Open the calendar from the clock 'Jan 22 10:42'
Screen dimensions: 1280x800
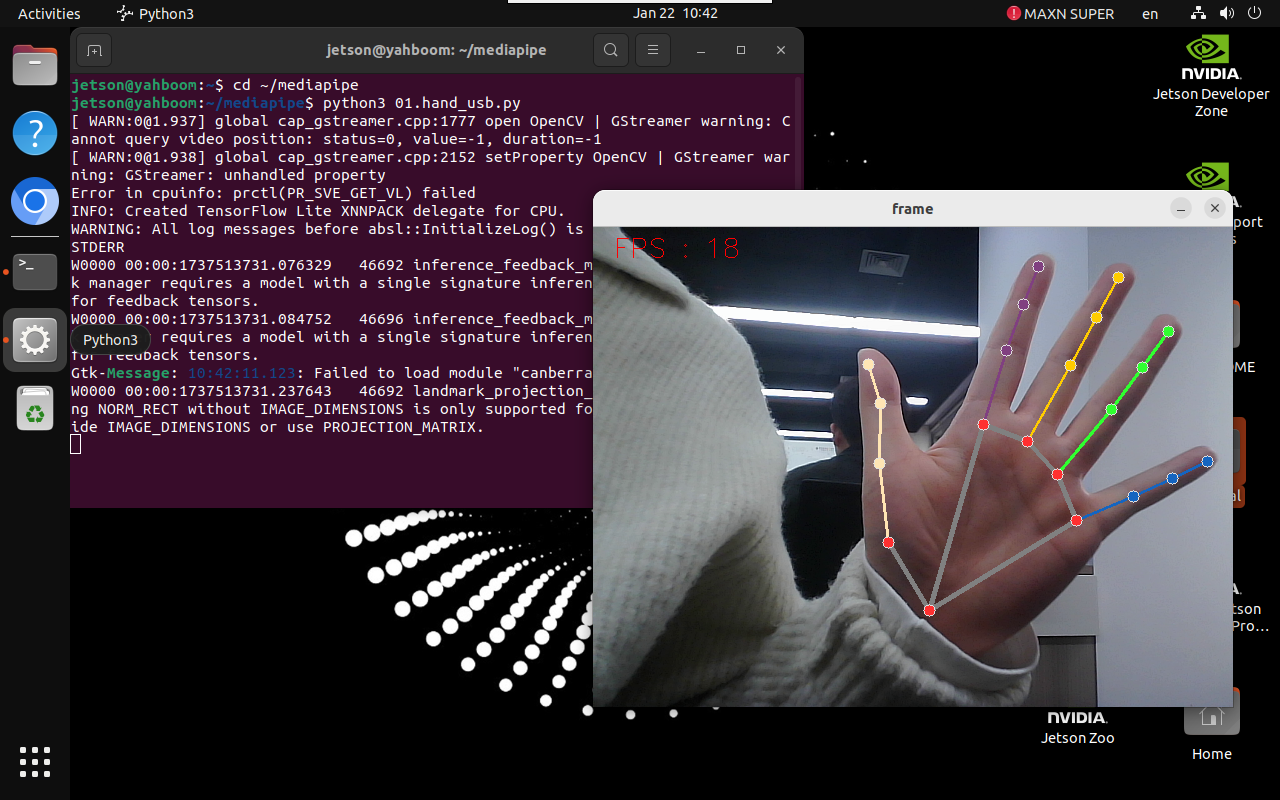676,14
